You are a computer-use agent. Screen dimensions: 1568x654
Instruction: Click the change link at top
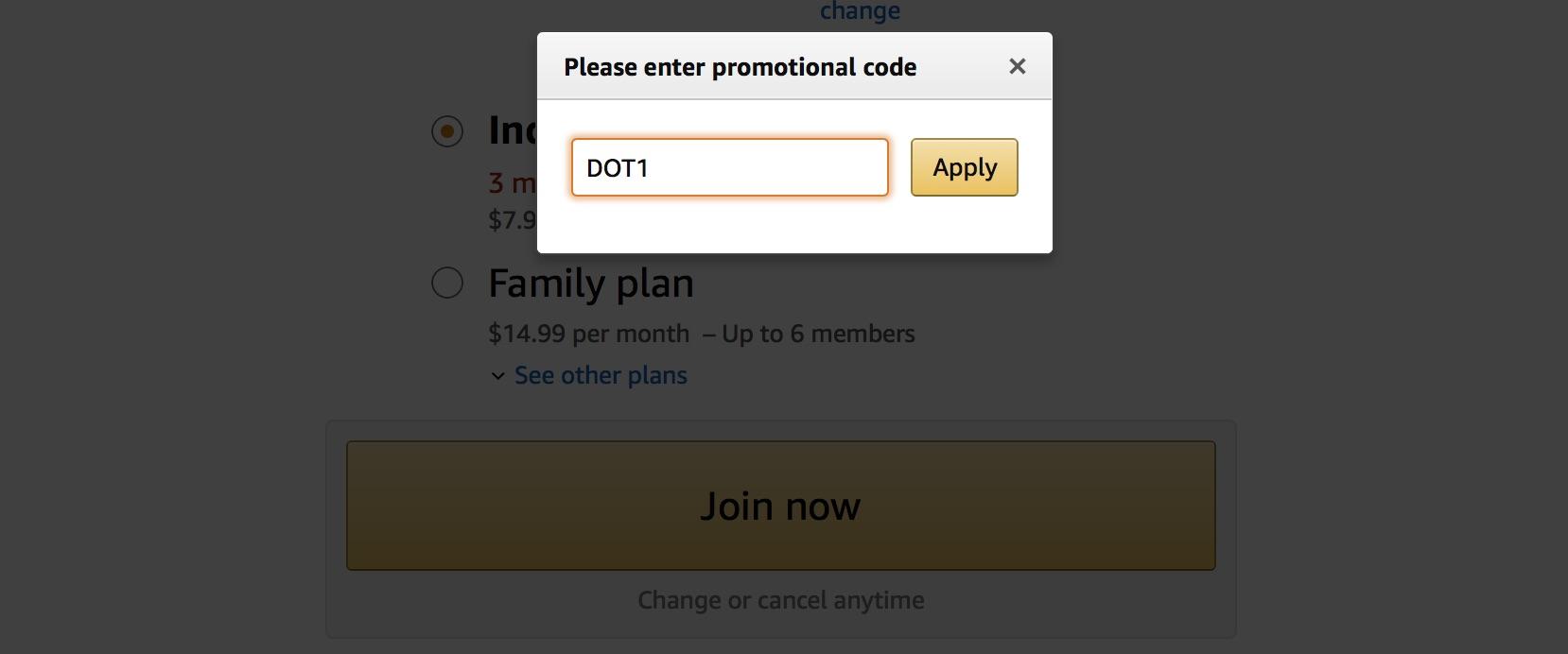coord(860,11)
